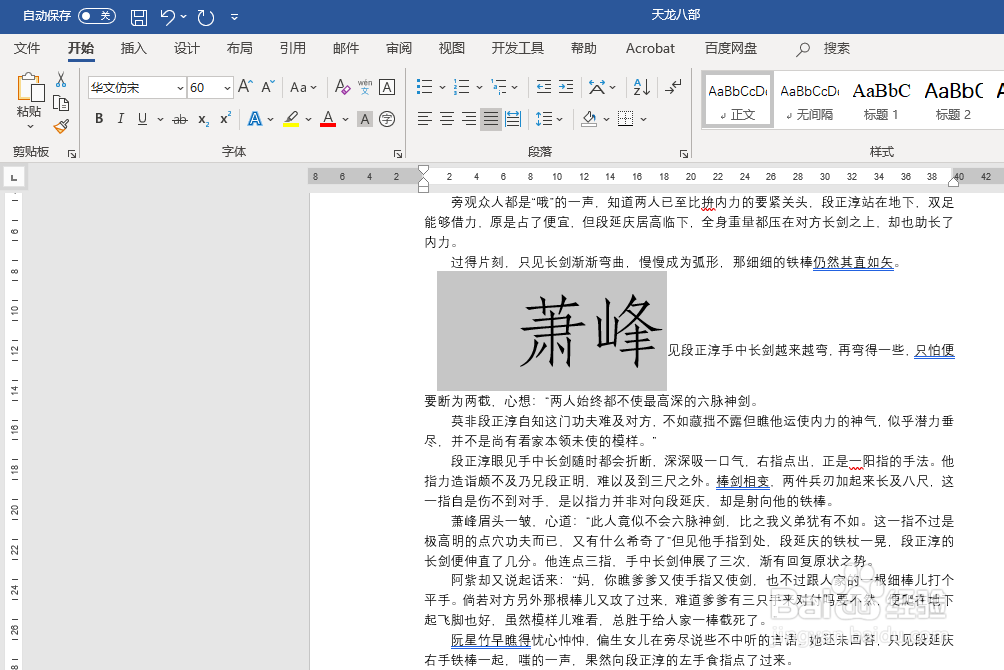Click the Save icon in the title bar
The image size is (1004, 670).
tap(139, 17)
